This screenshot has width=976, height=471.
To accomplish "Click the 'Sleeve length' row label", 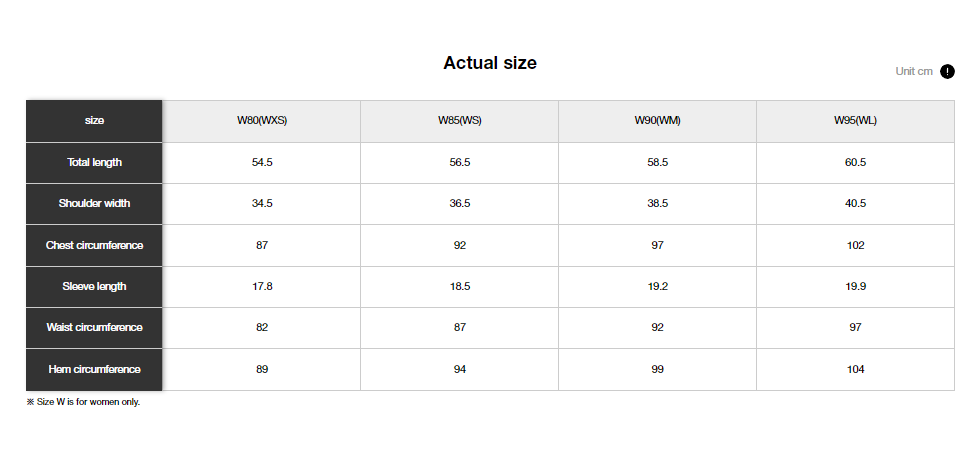I will tap(94, 286).
